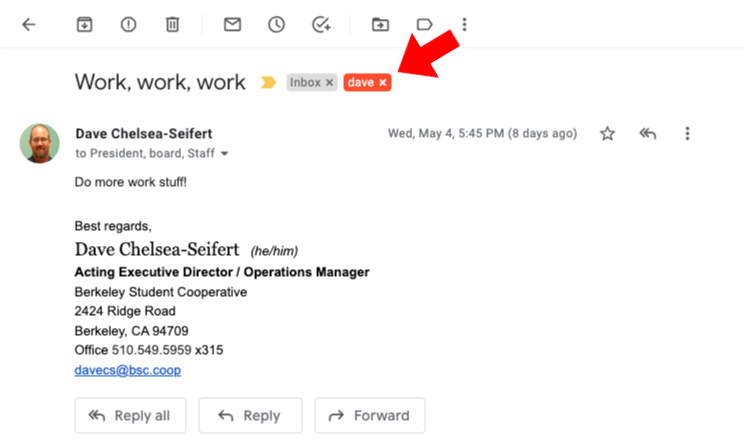Click the reply all arrow beside the star
Screen dimensions: 744x448
click(648, 133)
